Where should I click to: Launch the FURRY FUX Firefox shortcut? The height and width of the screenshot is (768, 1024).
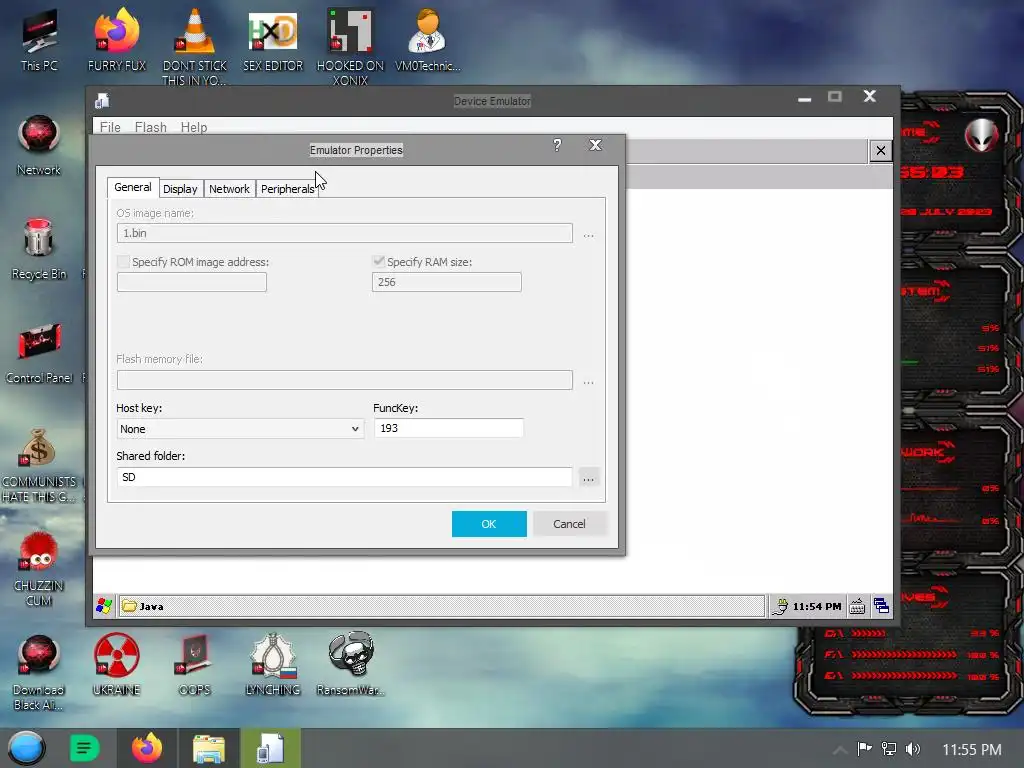117,39
